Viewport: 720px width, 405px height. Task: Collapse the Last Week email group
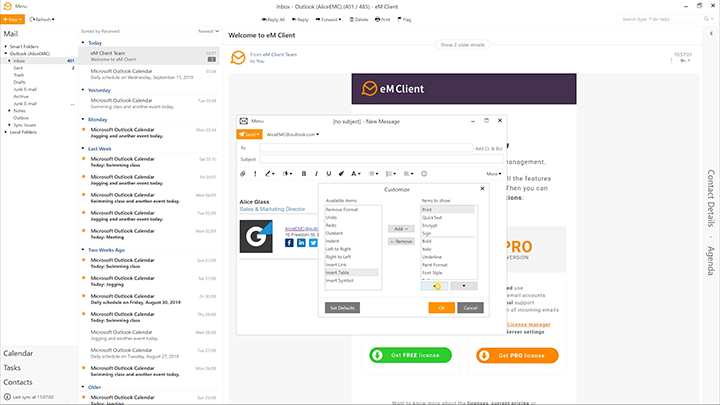point(83,149)
